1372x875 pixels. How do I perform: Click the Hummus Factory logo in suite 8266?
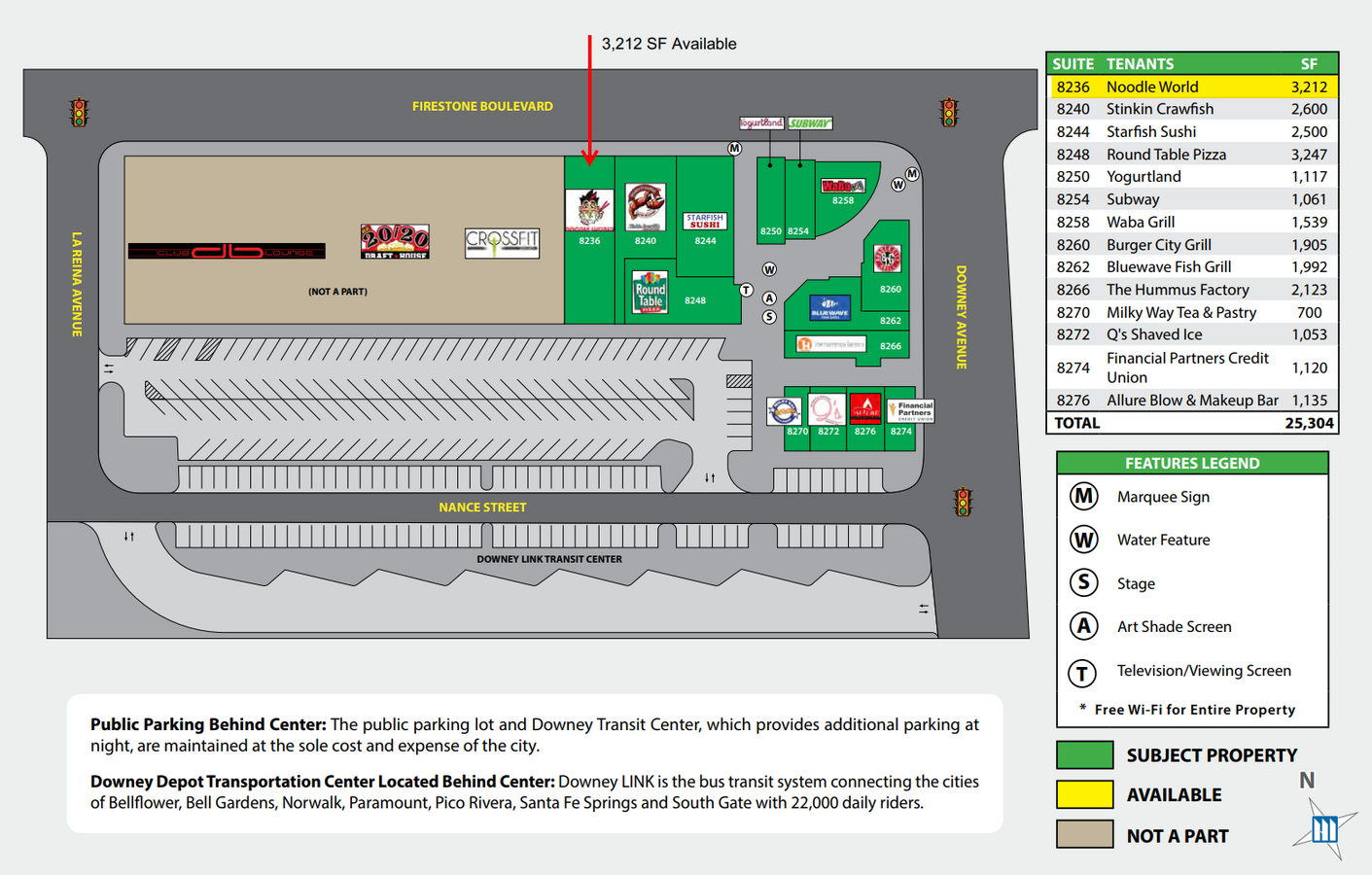pyautogui.click(x=830, y=344)
